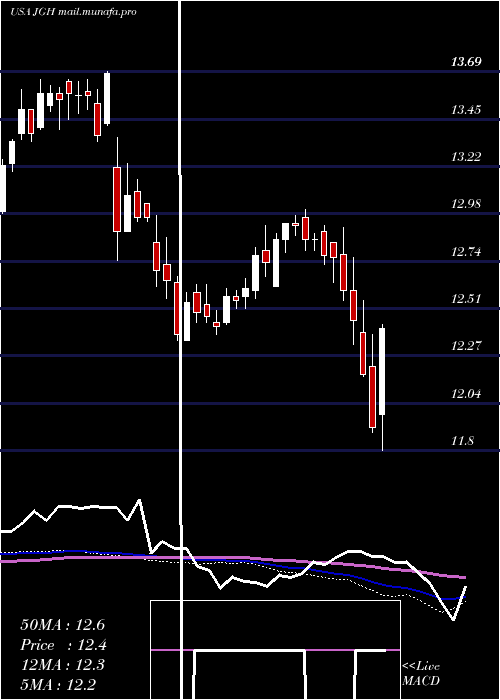Select the large red candle below 13.22

tap(117, 199)
